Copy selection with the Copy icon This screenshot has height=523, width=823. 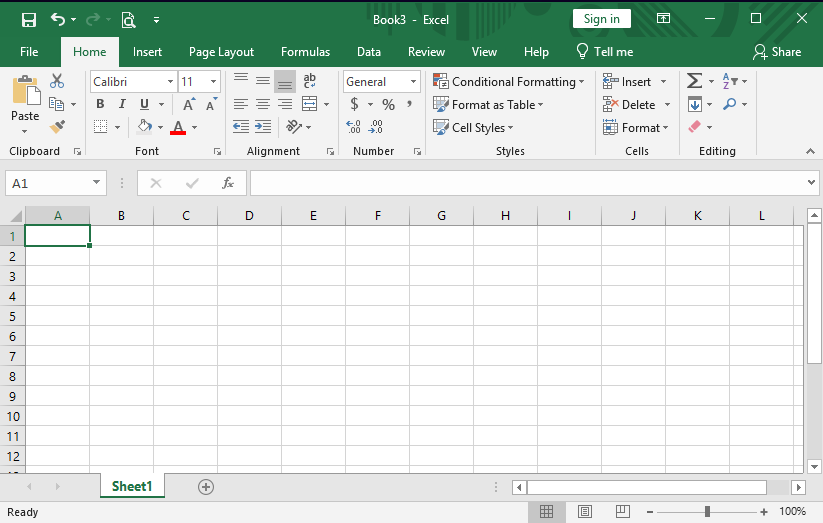click(56, 104)
